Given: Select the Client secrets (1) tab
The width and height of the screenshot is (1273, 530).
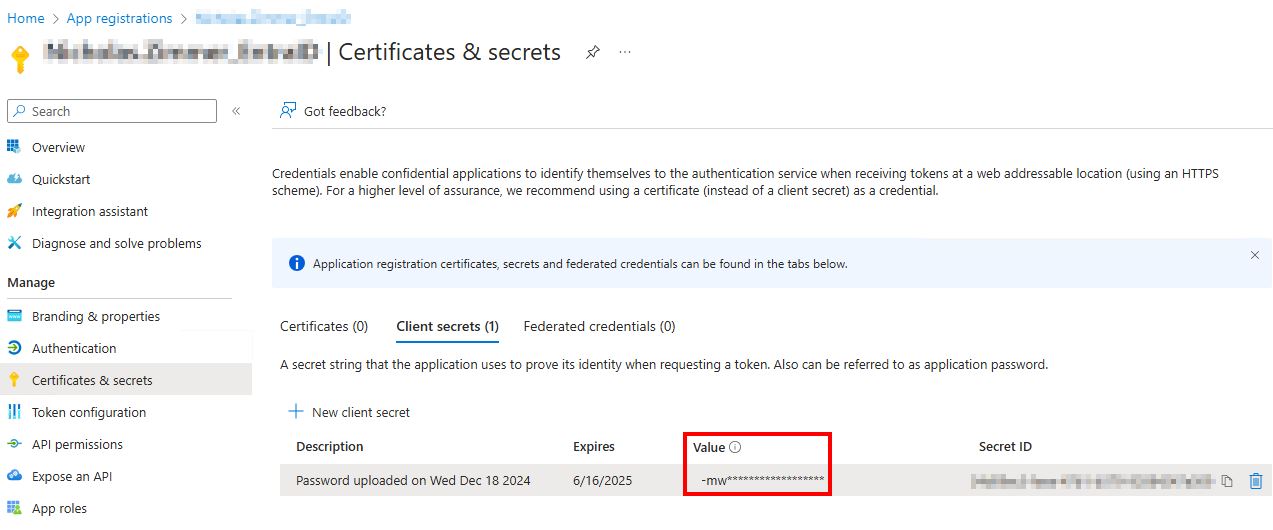Looking at the screenshot, I should click(x=447, y=326).
